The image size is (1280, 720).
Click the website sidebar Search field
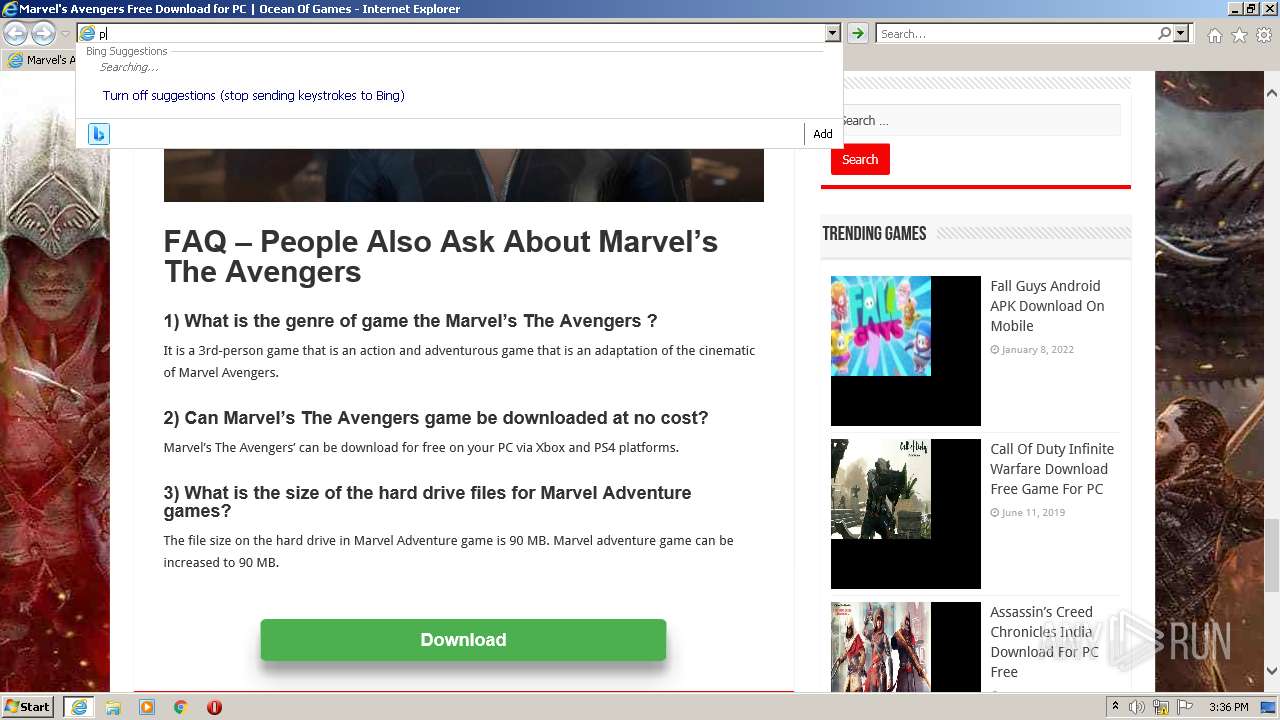click(976, 120)
